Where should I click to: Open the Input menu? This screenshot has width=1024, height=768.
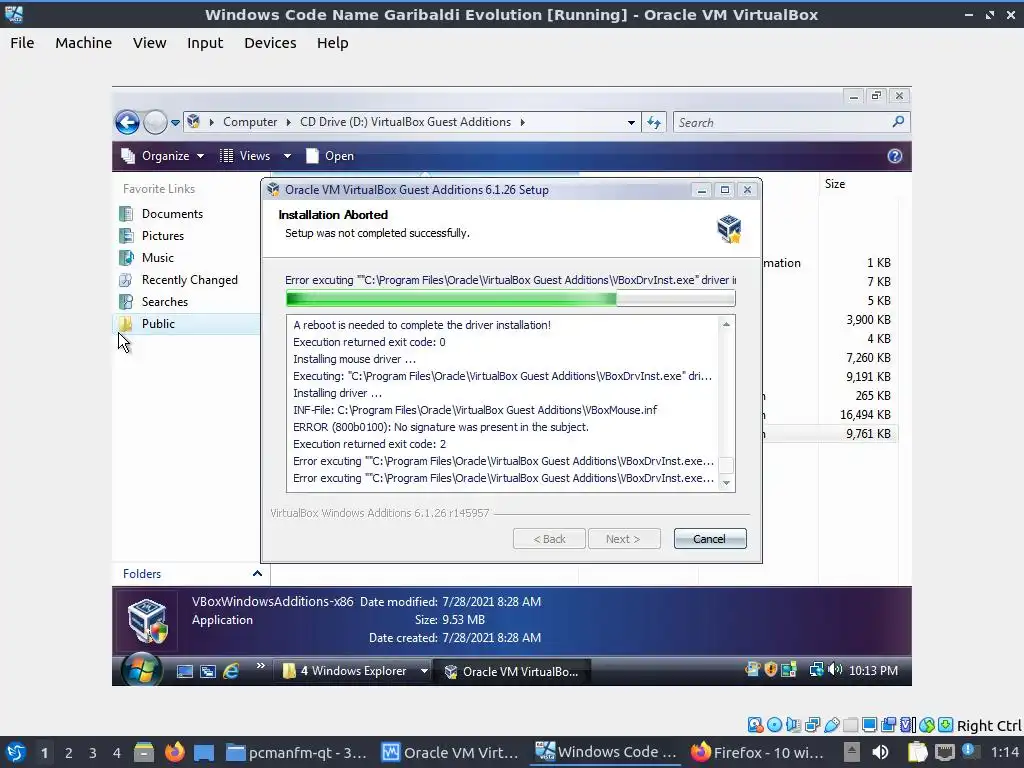tap(205, 43)
